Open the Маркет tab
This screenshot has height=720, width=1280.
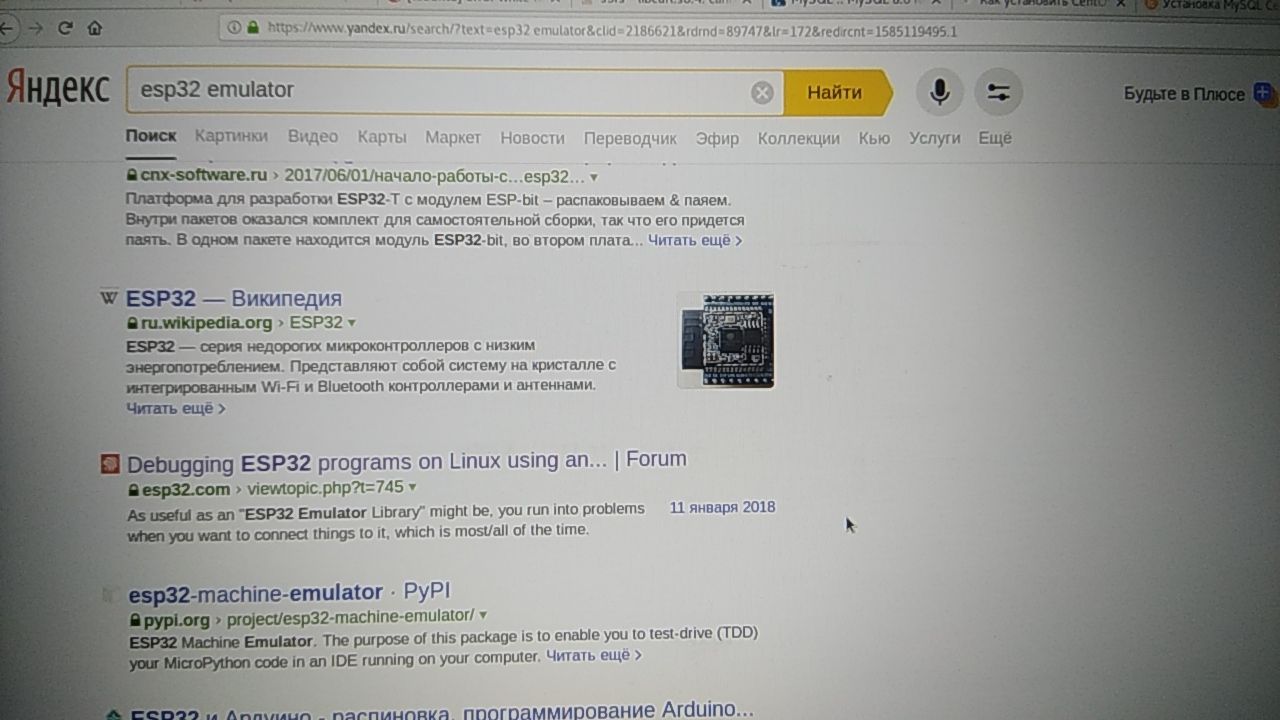coord(453,137)
